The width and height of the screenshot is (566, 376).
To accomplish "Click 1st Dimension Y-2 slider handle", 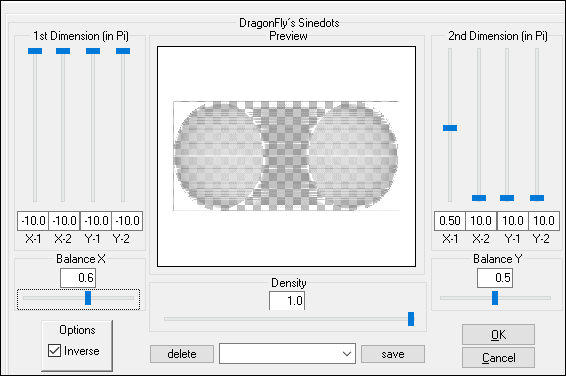I will pyautogui.click(x=123, y=51).
